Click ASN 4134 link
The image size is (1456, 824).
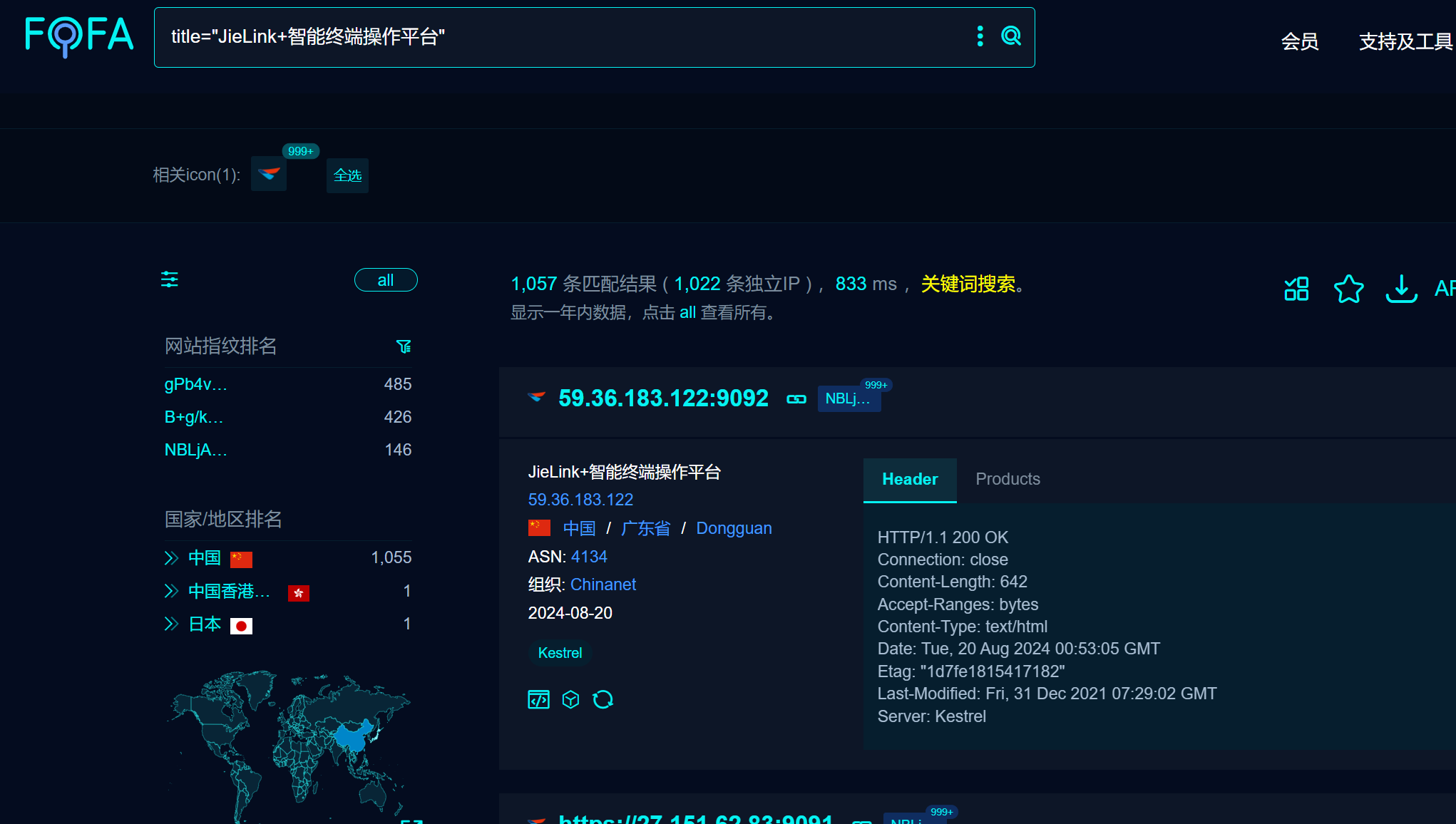click(589, 557)
